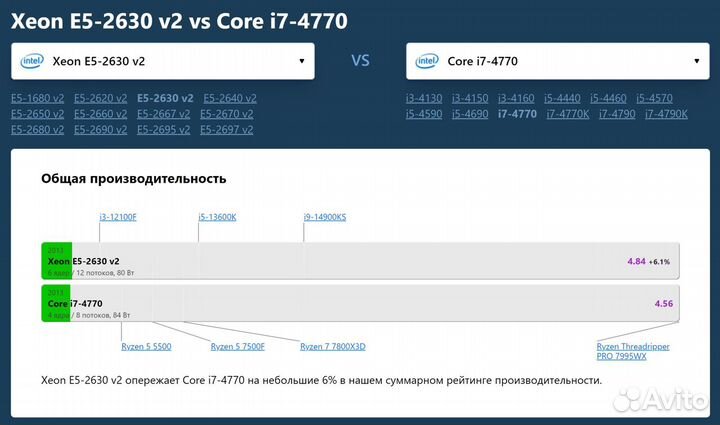Open the E5-2695 v2 link
The width and height of the screenshot is (720, 425).
[x=163, y=129]
